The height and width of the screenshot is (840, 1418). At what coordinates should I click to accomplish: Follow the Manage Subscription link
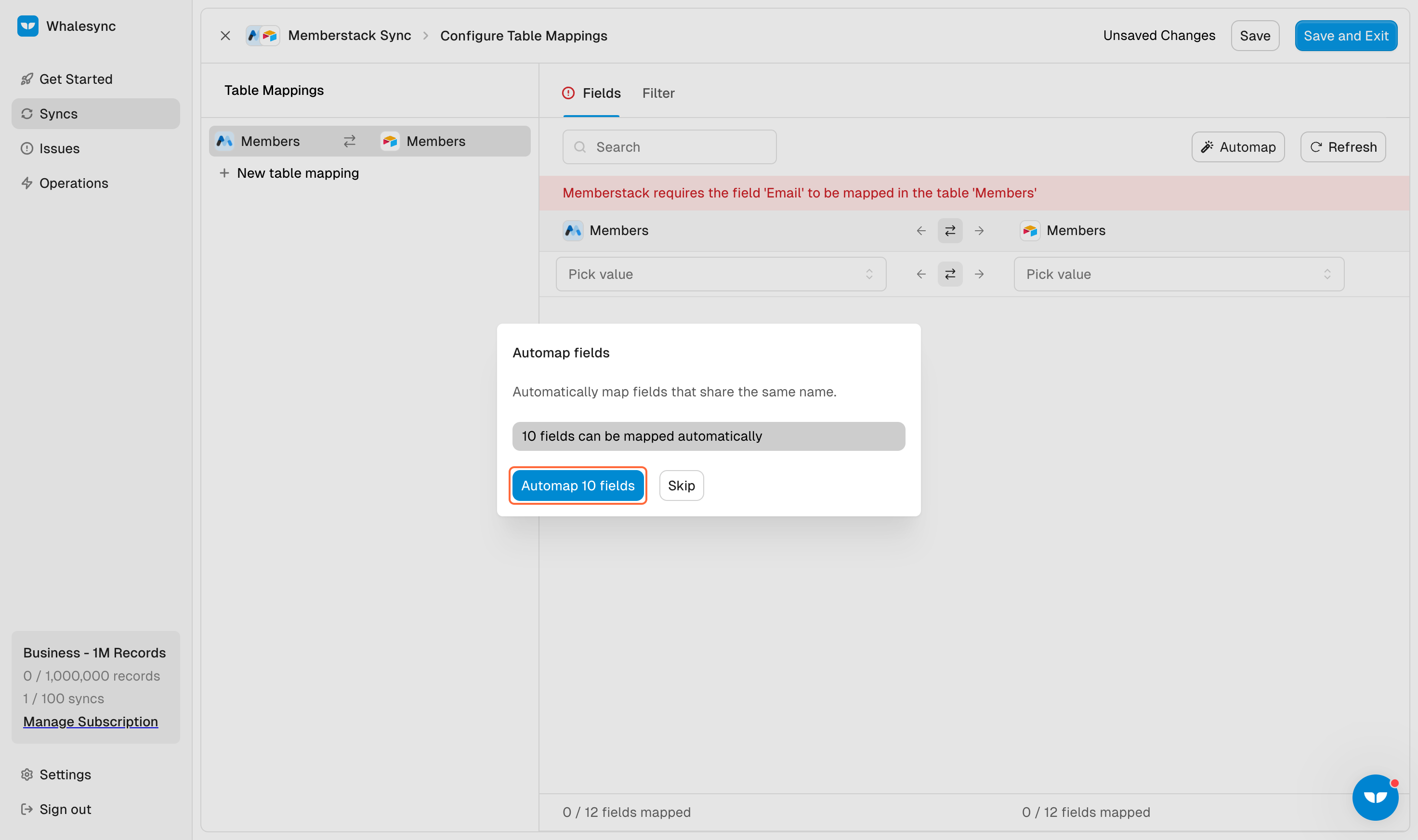tap(91, 722)
